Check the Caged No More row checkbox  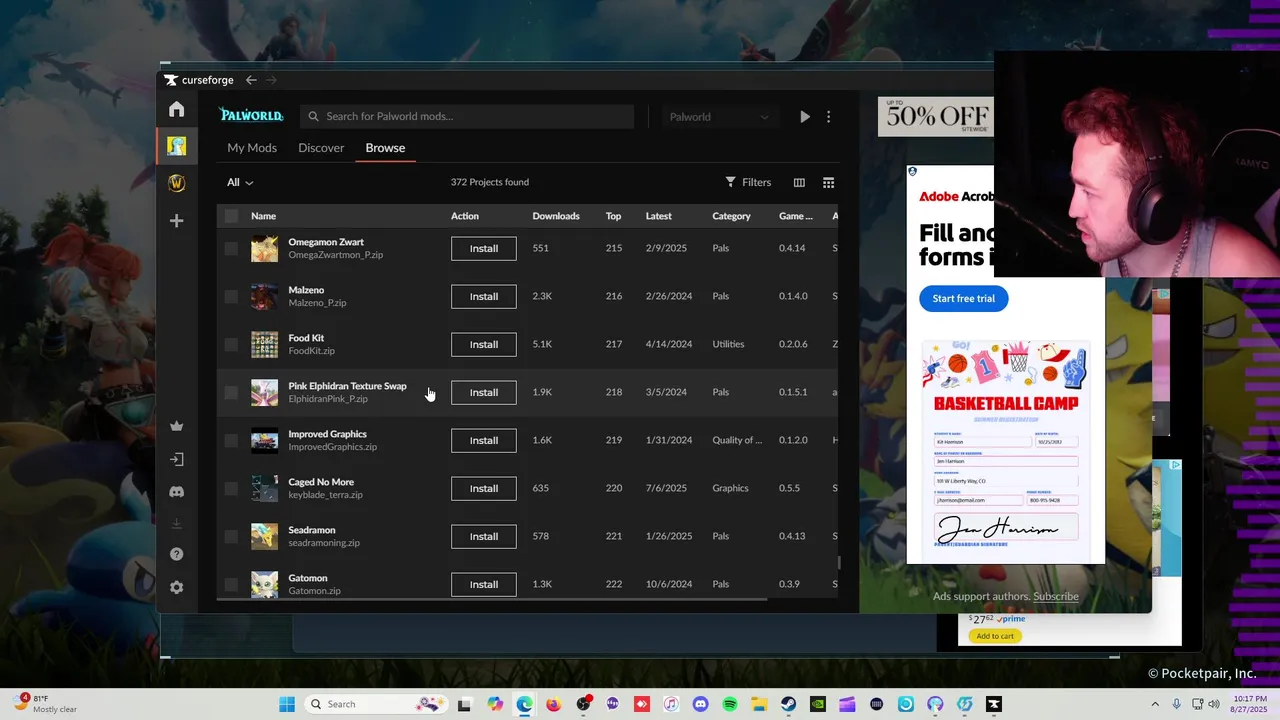(232, 488)
